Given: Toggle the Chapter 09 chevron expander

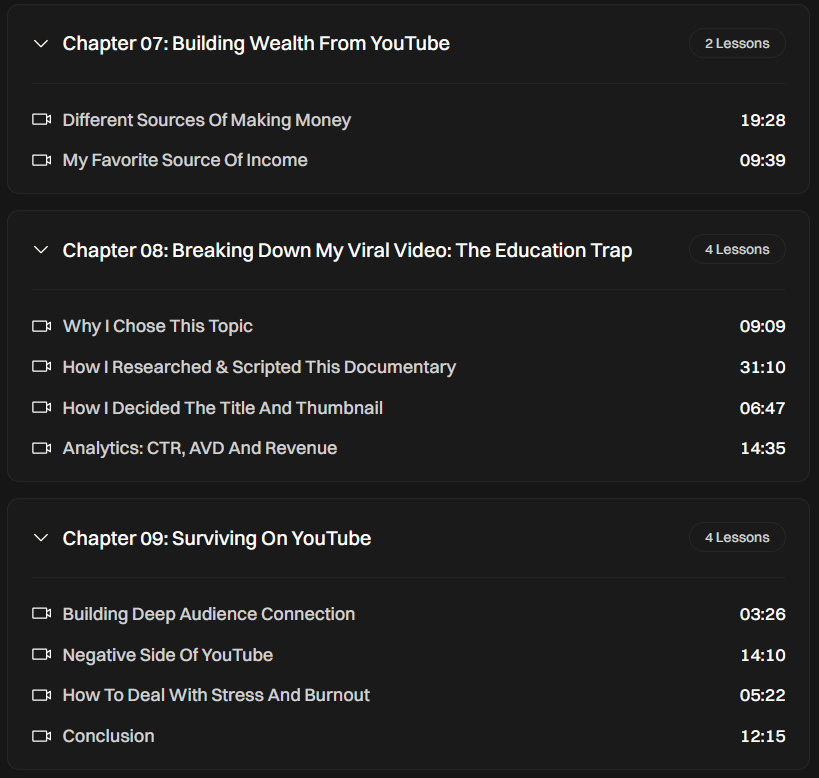Looking at the screenshot, I should [x=41, y=538].
